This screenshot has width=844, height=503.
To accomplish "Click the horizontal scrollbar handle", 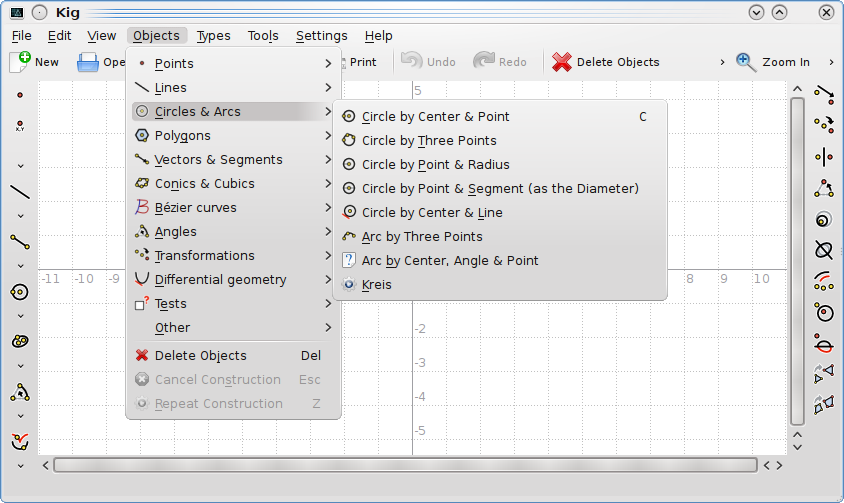I will pos(405,465).
